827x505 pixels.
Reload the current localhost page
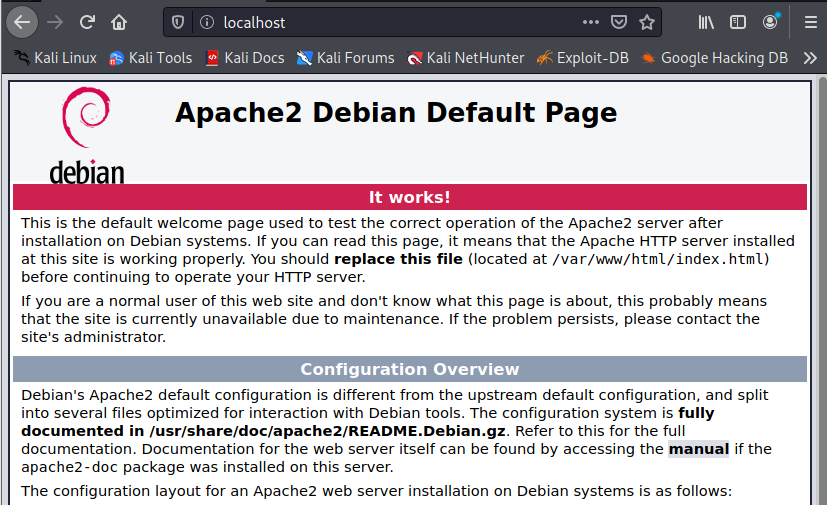coord(87,22)
